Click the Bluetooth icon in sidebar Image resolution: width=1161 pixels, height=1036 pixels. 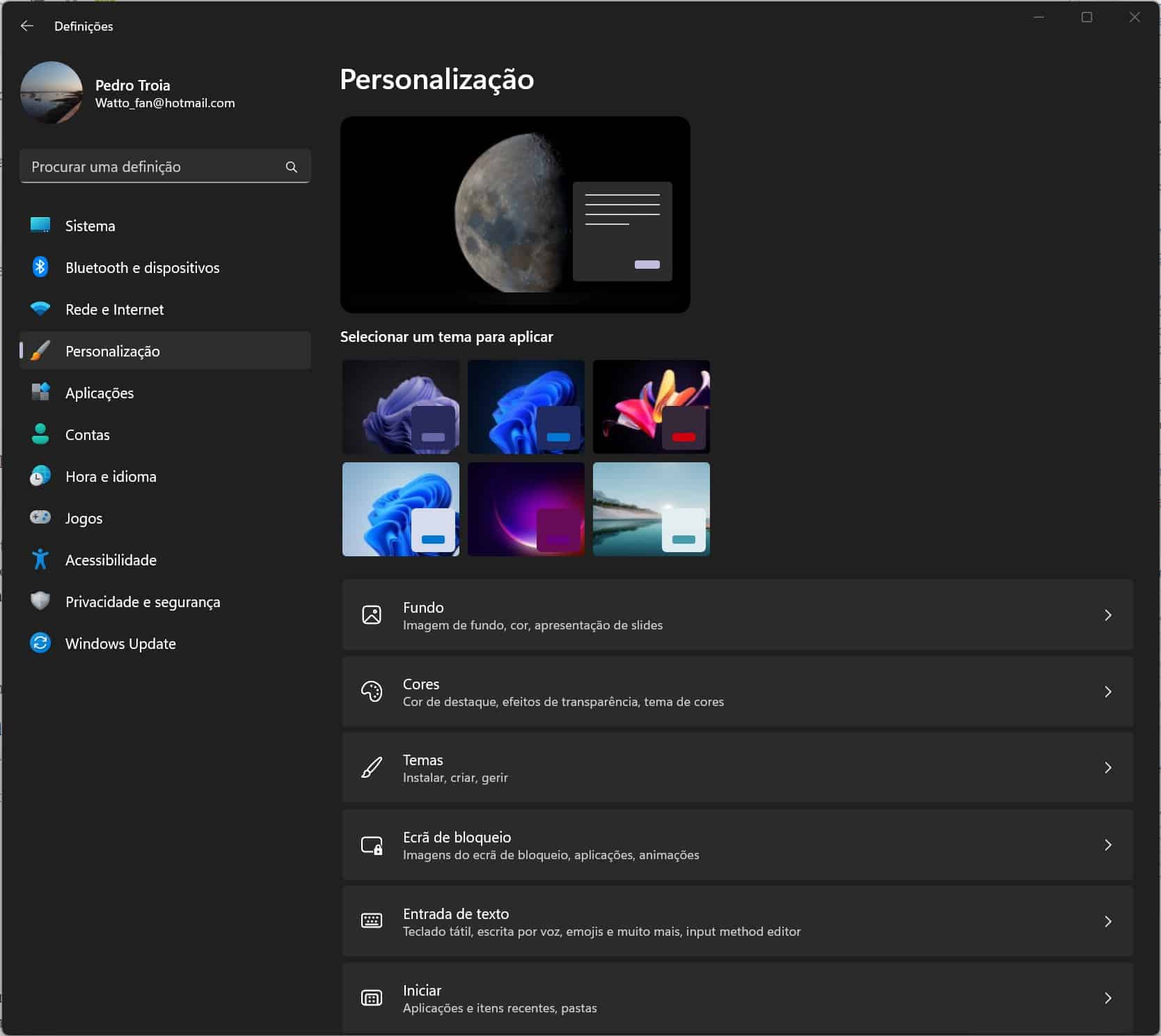coord(40,267)
